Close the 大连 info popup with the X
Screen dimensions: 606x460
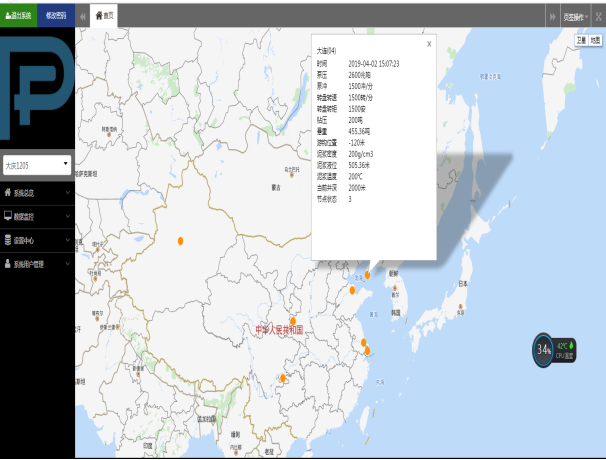[x=429, y=44]
